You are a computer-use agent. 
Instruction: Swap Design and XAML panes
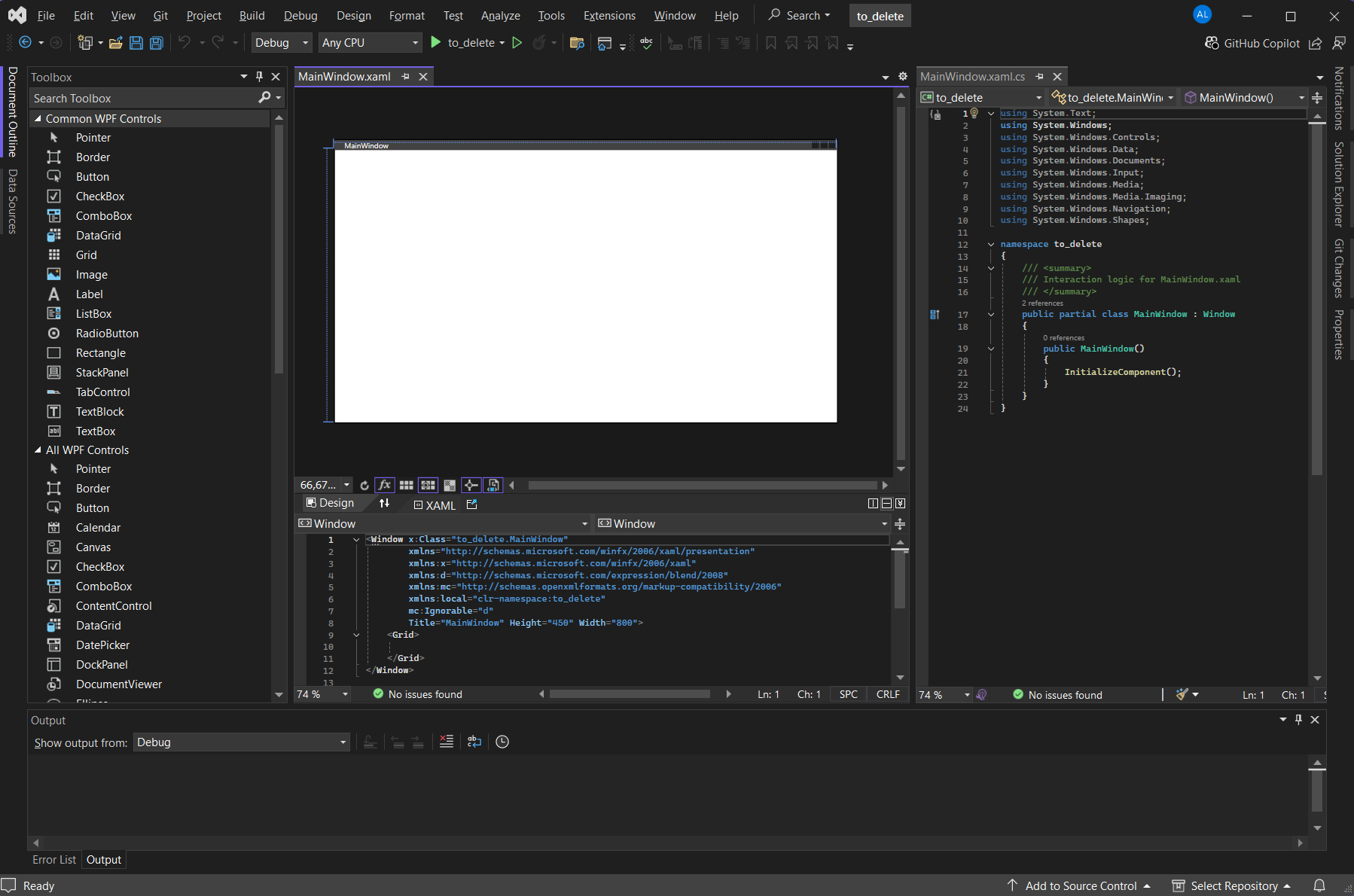point(384,504)
